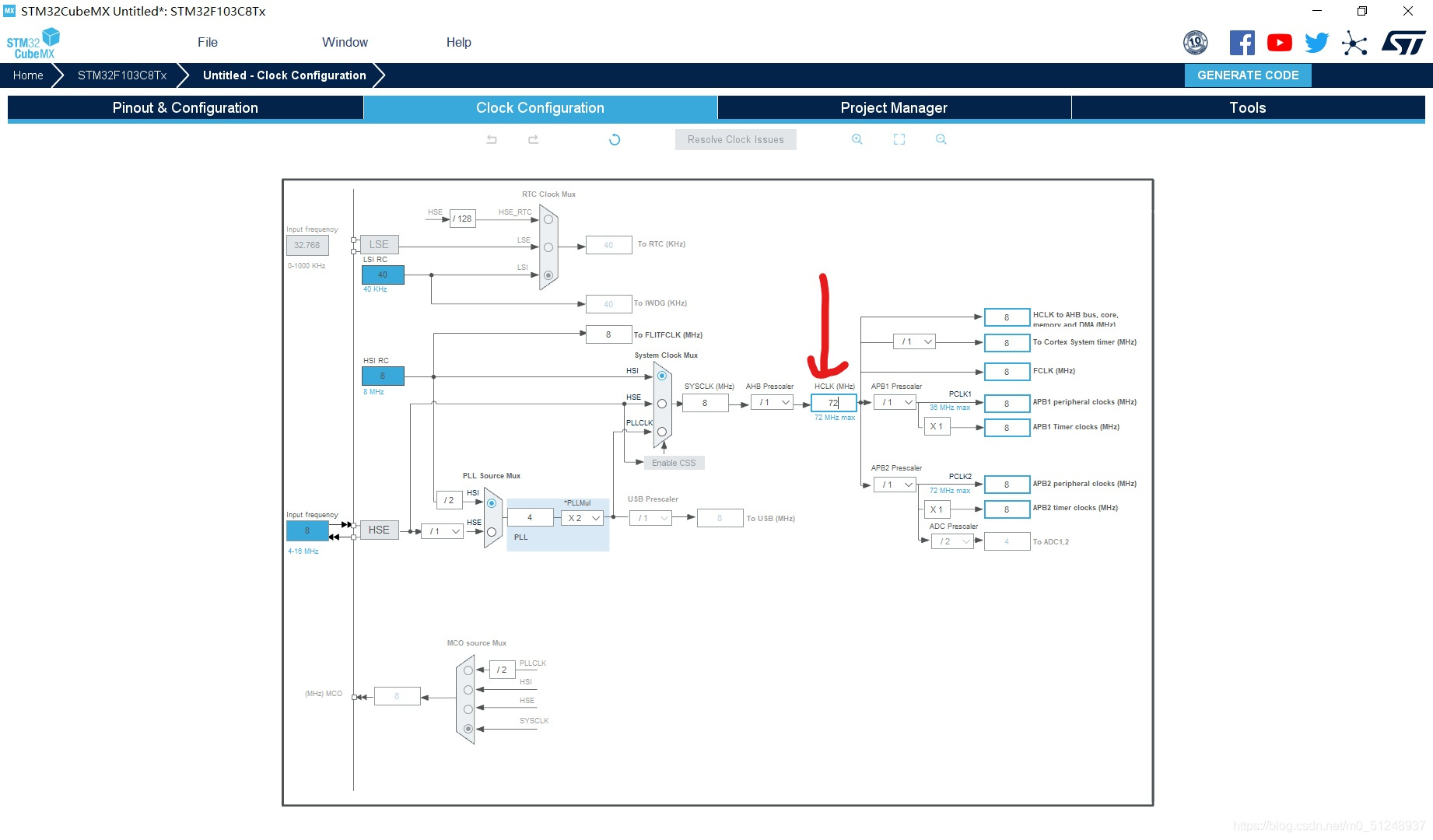Click the LSE input frequency field
The height and width of the screenshot is (840, 1433).
click(307, 245)
